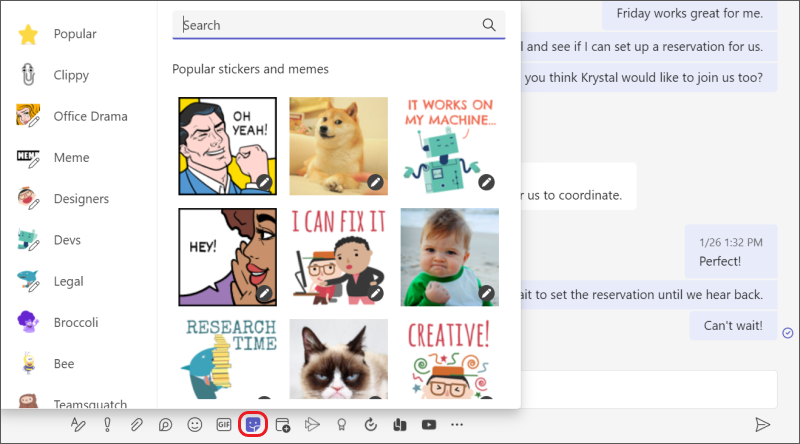Open the Format text tool

pyautogui.click(x=78, y=425)
